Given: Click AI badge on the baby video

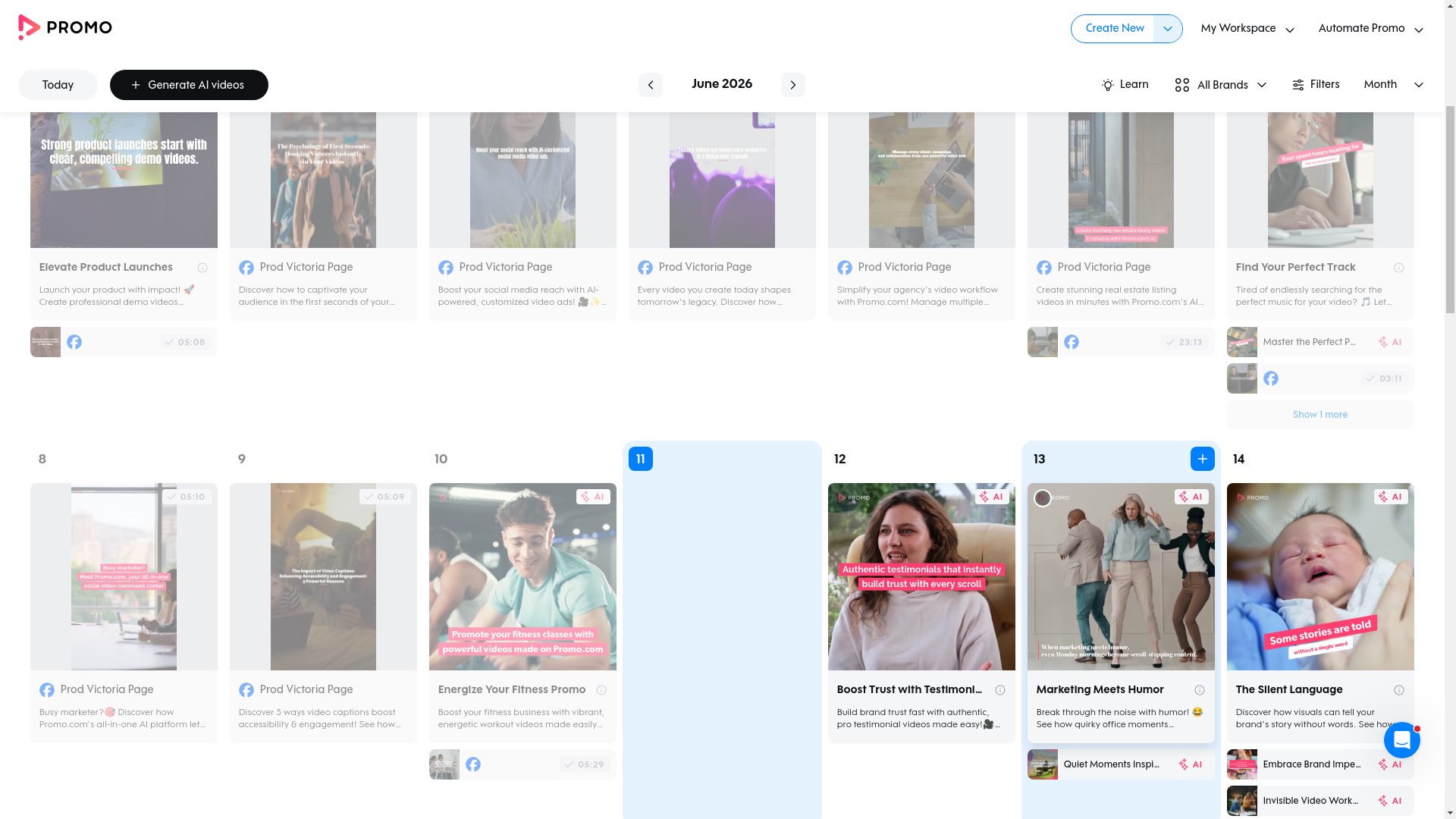Looking at the screenshot, I should 1391,497.
